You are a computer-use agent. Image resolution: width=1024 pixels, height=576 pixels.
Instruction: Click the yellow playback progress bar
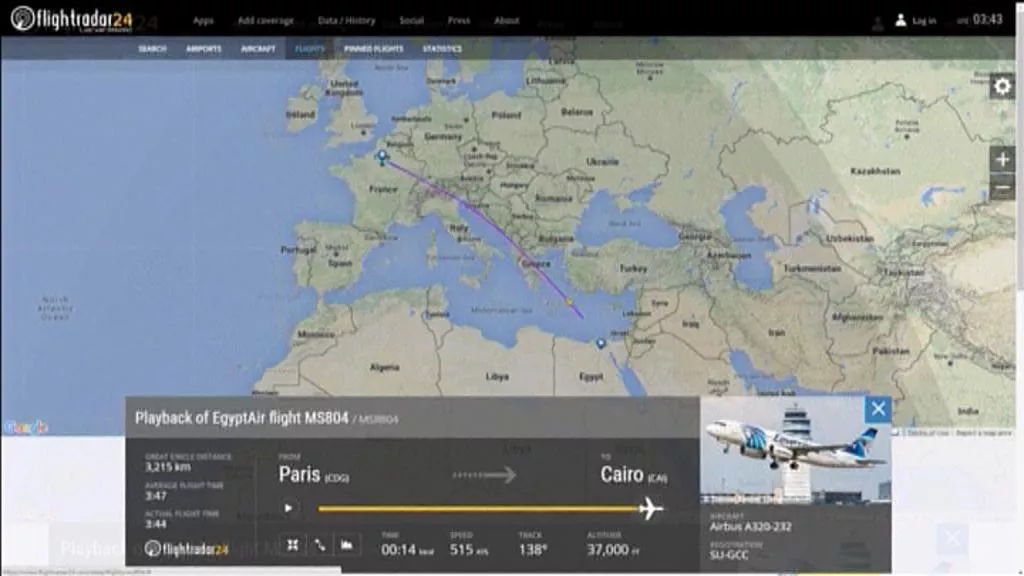click(480, 509)
